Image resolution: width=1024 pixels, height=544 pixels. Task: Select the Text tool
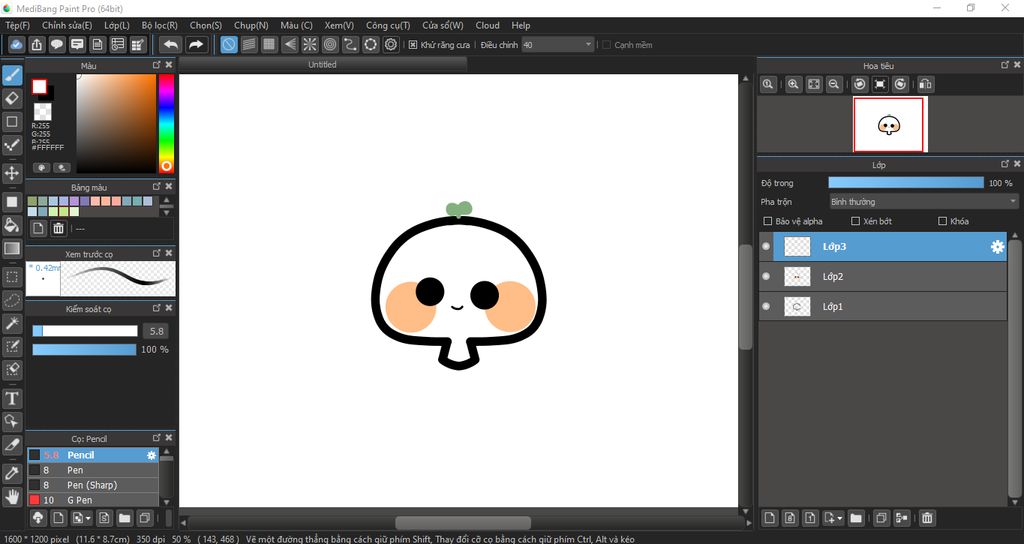click(12, 398)
